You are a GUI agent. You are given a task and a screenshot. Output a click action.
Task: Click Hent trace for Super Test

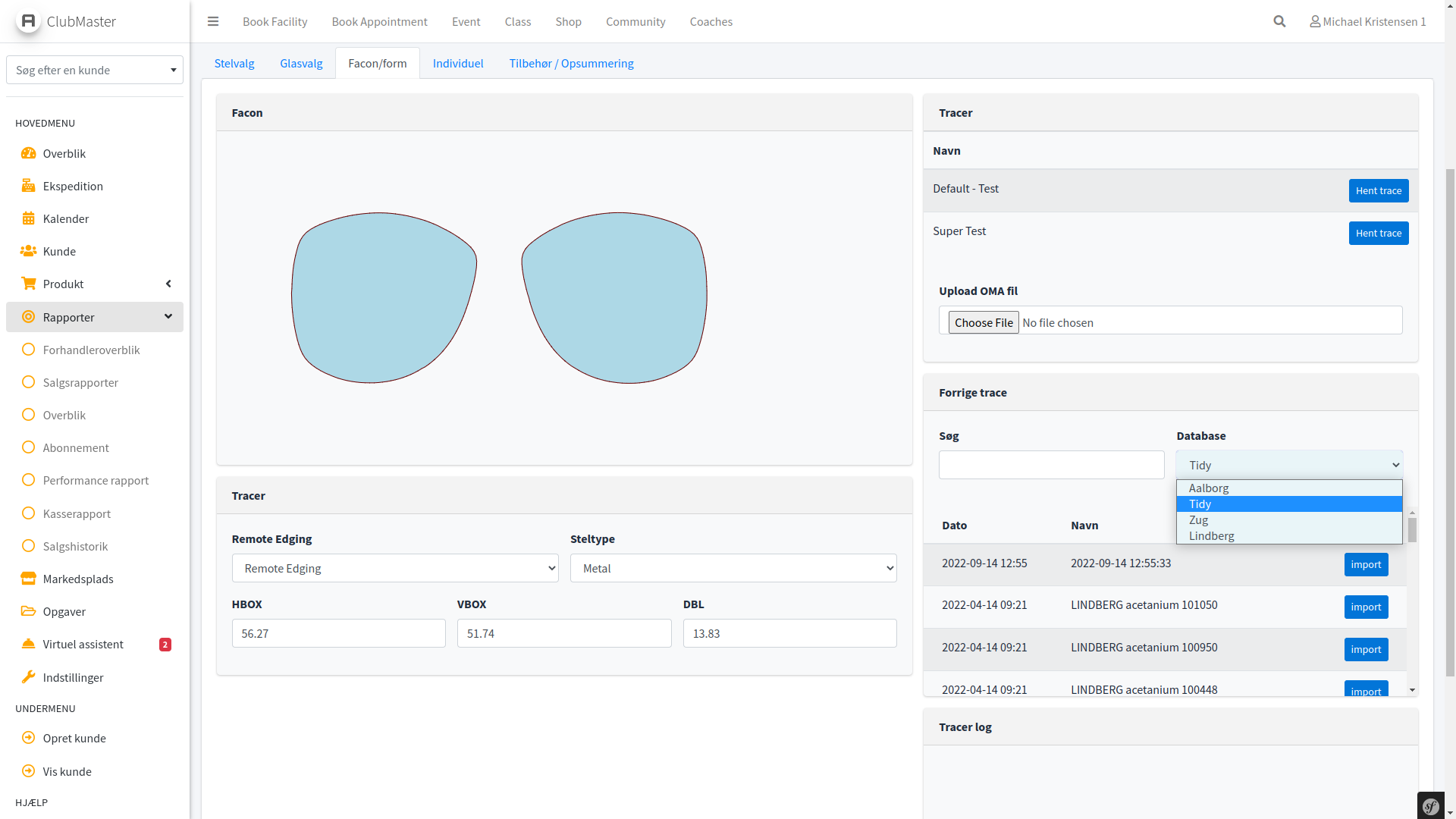1378,233
